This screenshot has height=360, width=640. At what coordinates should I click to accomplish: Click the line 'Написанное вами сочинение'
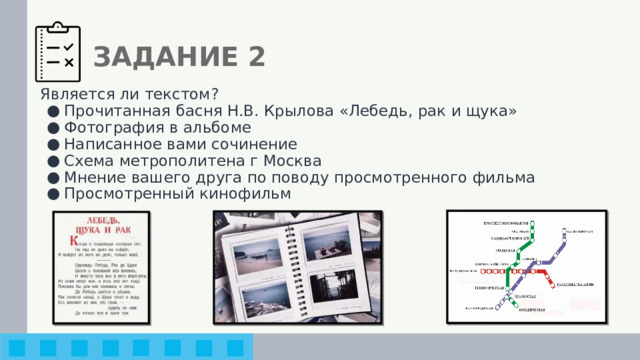(x=180, y=144)
